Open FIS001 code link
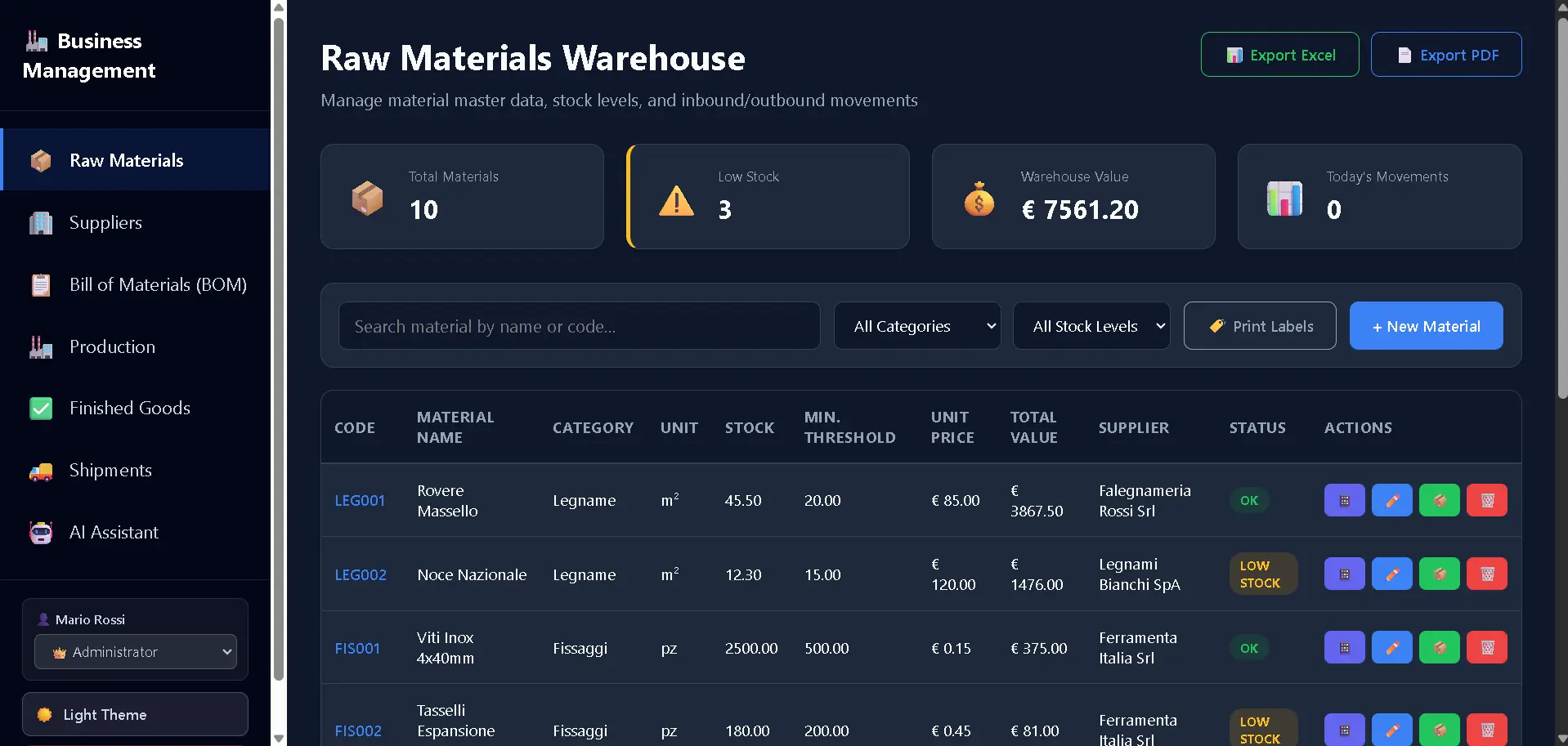The image size is (1568, 746). 357,648
